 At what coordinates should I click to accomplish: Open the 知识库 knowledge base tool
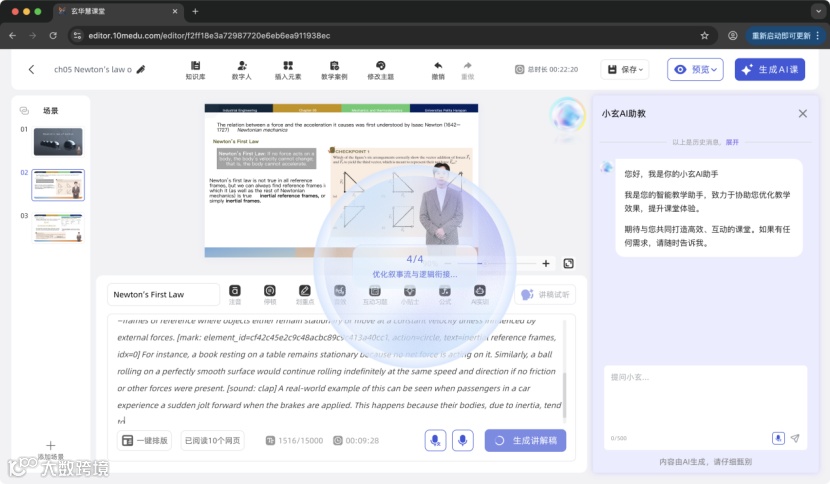point(195,70)
